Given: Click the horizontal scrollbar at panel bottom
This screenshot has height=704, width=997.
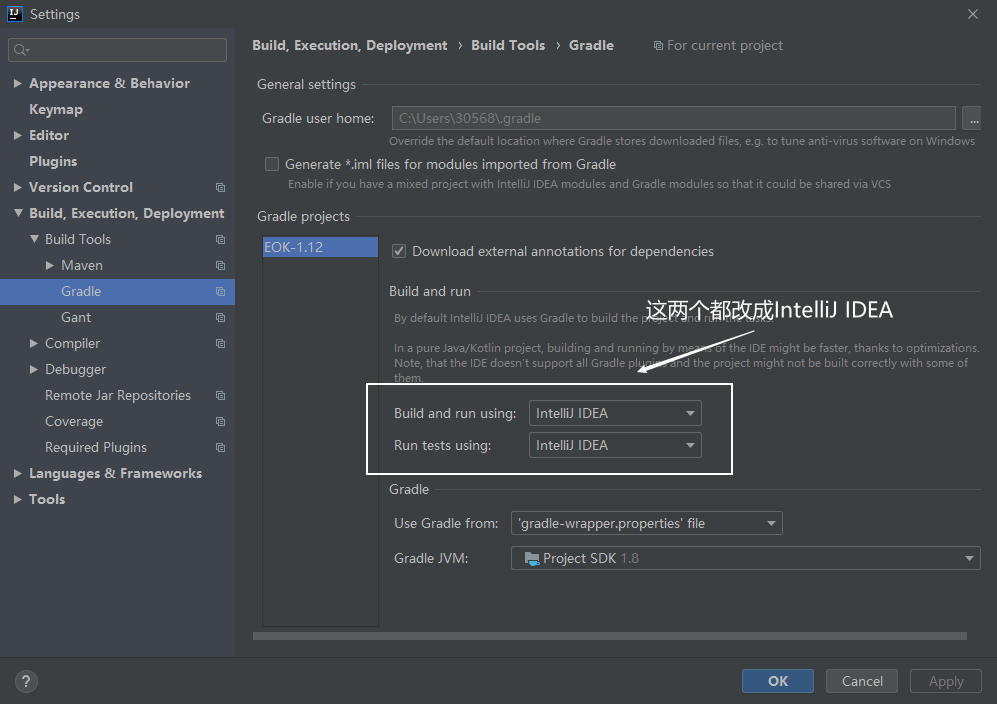Looking at the screenshot, I should pos(610,637).
